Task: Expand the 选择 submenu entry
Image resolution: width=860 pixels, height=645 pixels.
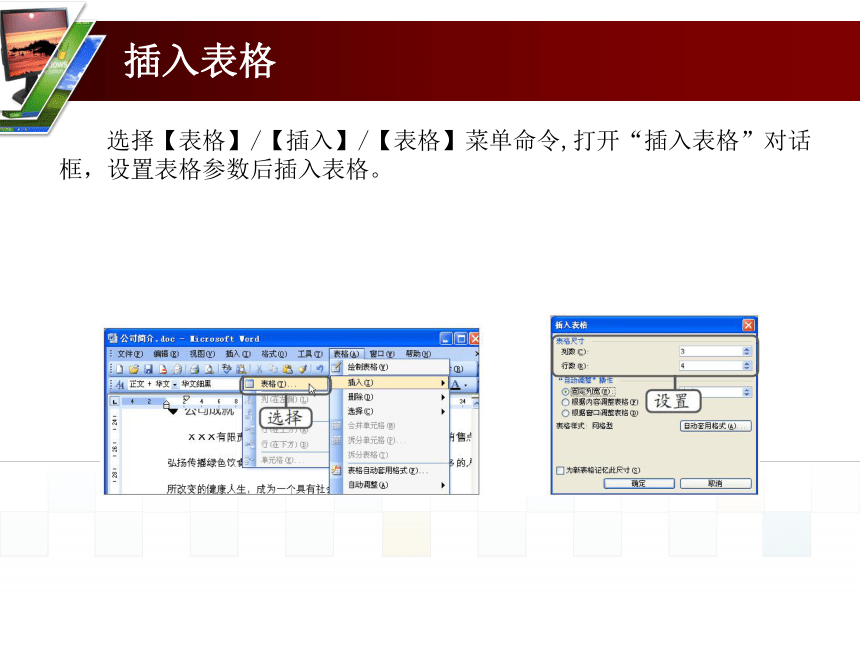Action: click(x=389, y=411)
